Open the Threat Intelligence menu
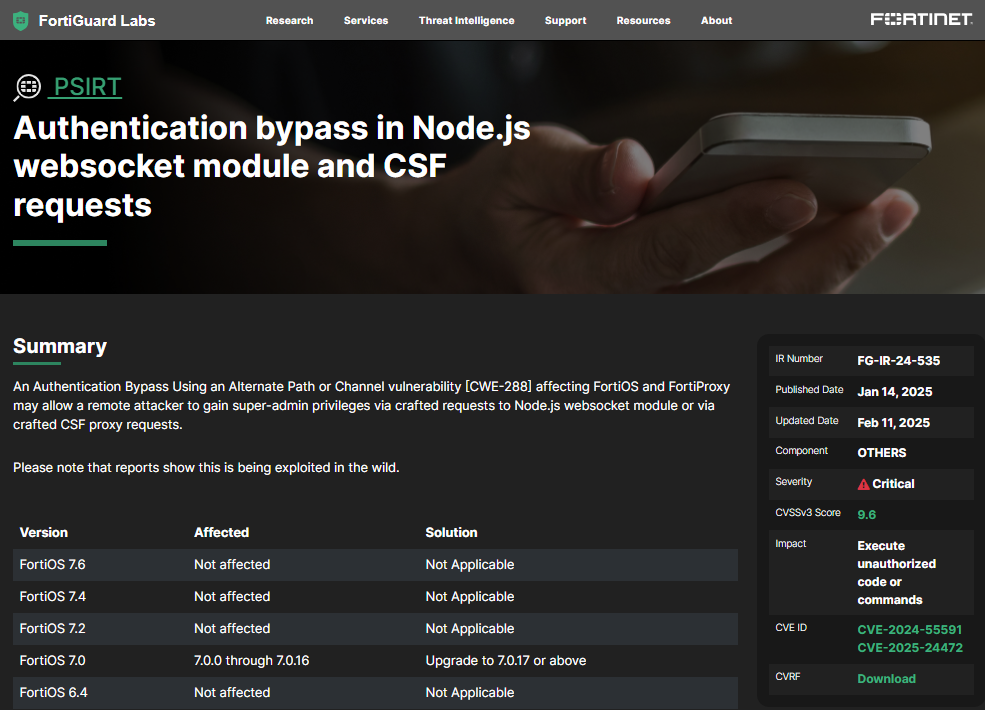 tap(467, 21)
